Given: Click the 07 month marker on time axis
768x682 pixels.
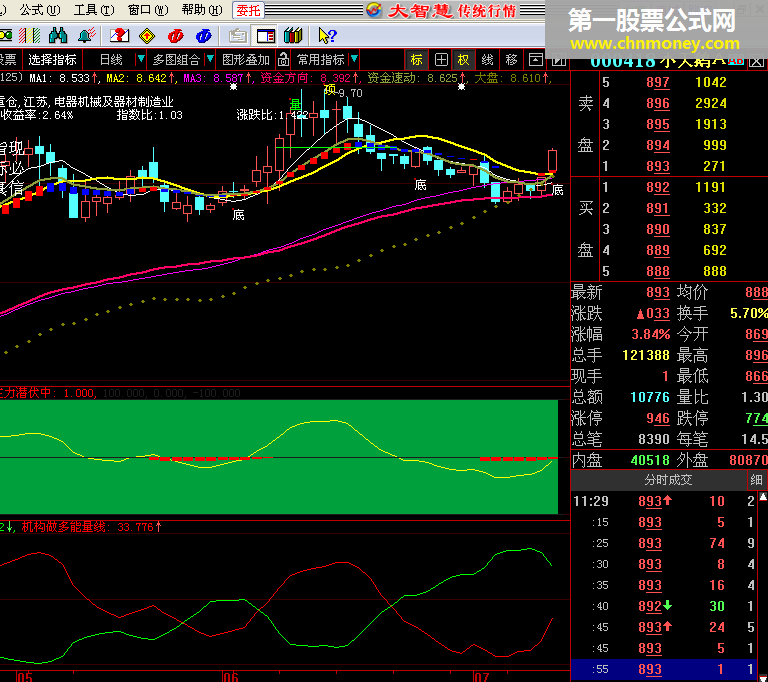Looking at the screenshot, I should click(481, 677).
